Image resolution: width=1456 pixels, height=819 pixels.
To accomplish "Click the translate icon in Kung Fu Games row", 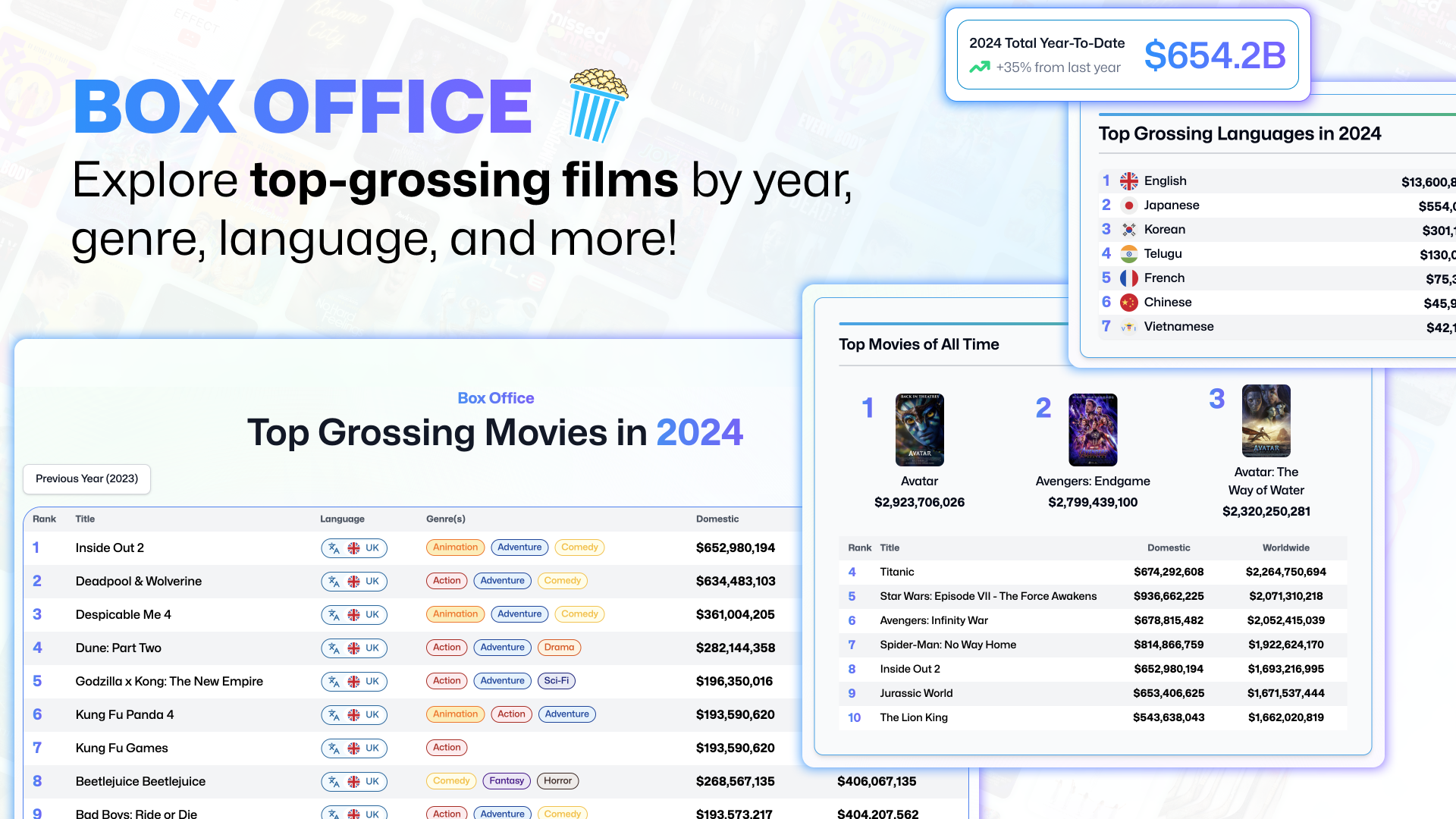I will (334, 748).
